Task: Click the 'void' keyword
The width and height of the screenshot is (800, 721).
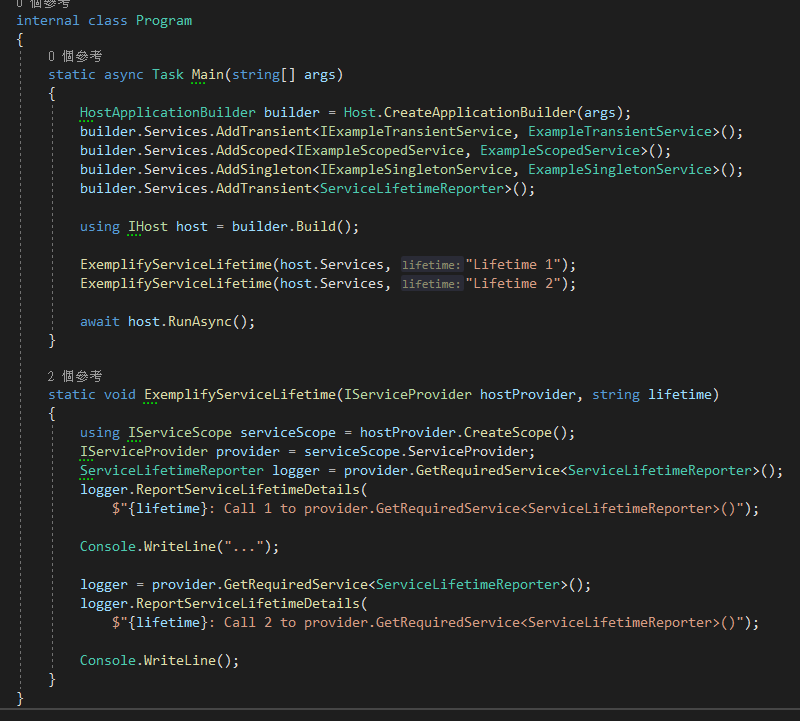Action: pos(119,395)
